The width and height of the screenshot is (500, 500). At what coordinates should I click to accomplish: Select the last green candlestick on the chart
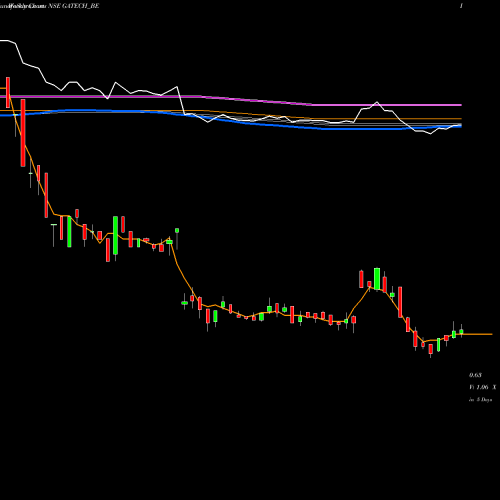click(x=461, y=331)
